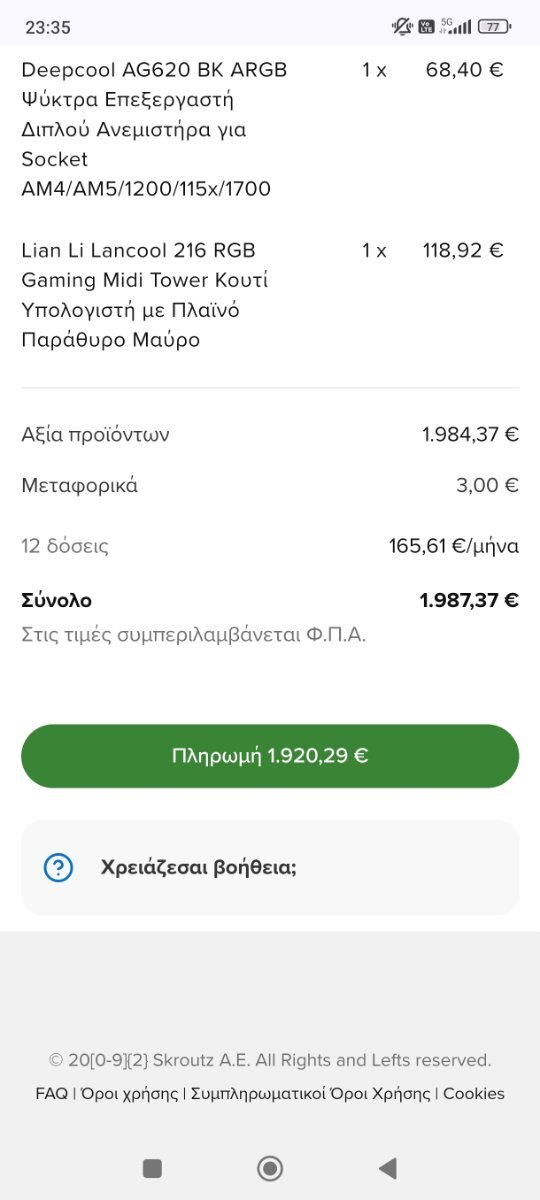The image size is (540, 1200).
Task: Tap the Σύνολο total amount 1.987,37 €
Action: pyautogui.click(x=469, y=600)
